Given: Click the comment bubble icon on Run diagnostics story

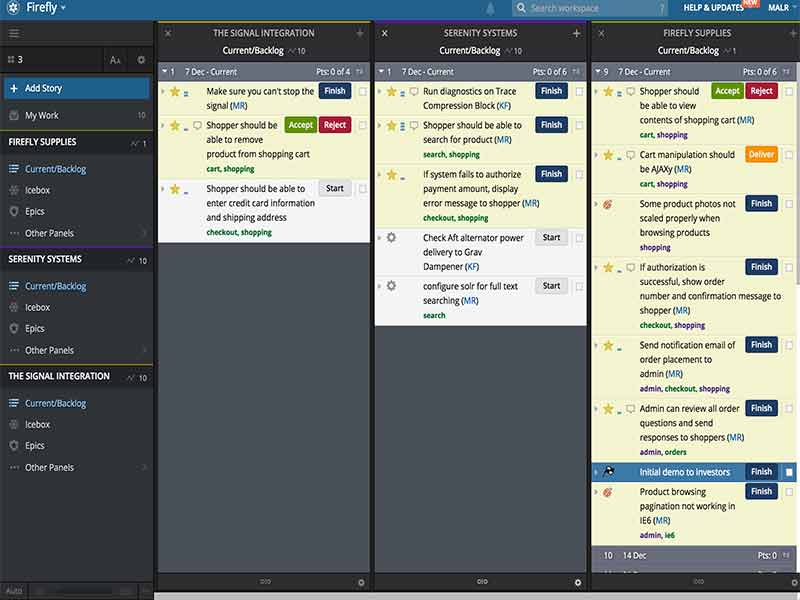Looking at the screenshot, I should click(x=413, y=91).
